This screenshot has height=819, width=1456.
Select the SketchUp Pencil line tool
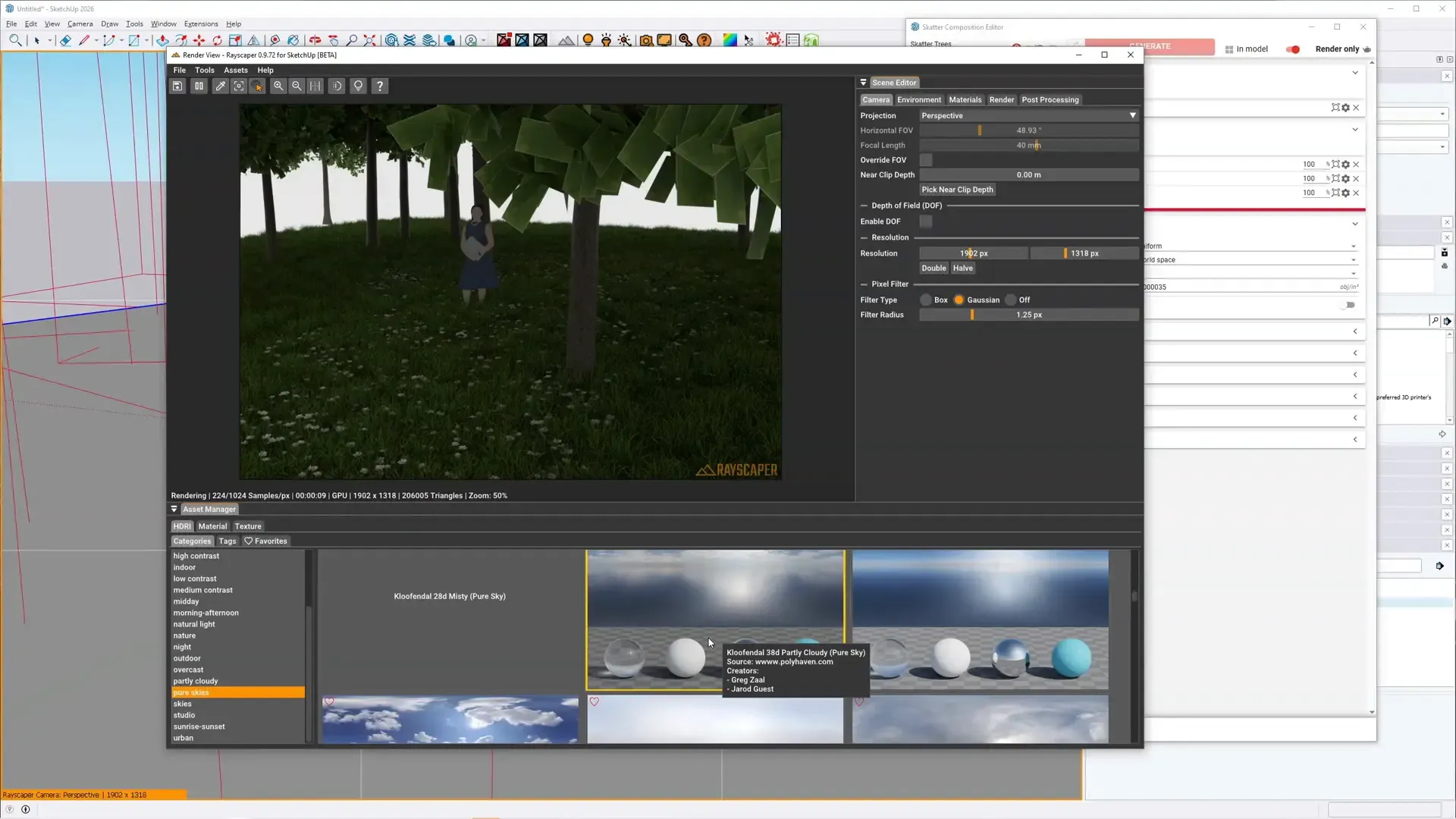coord(84,40)
